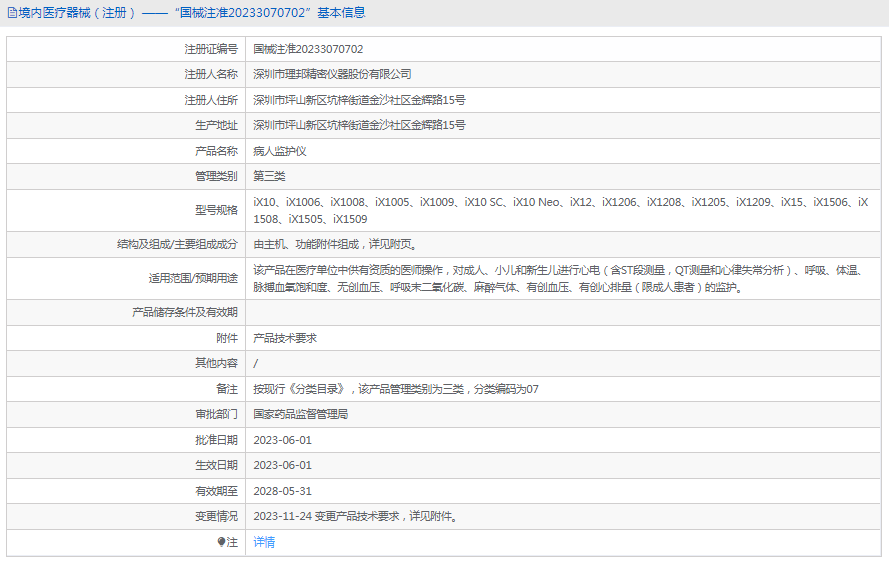This screenshot has width=889, height=564.
Task: Select approval department 国家药品监督管理局
Action: [300, 414]
